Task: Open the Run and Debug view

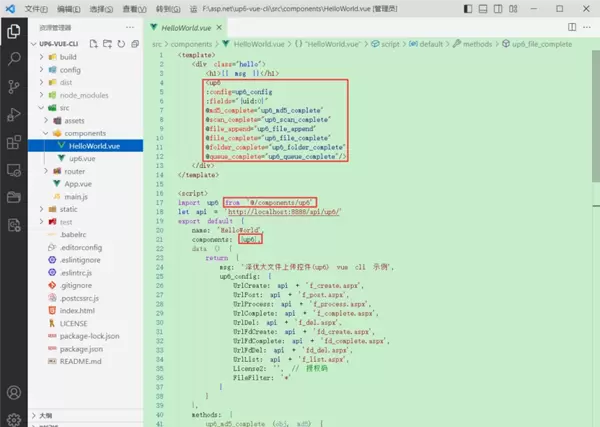Action: (14, 114)
